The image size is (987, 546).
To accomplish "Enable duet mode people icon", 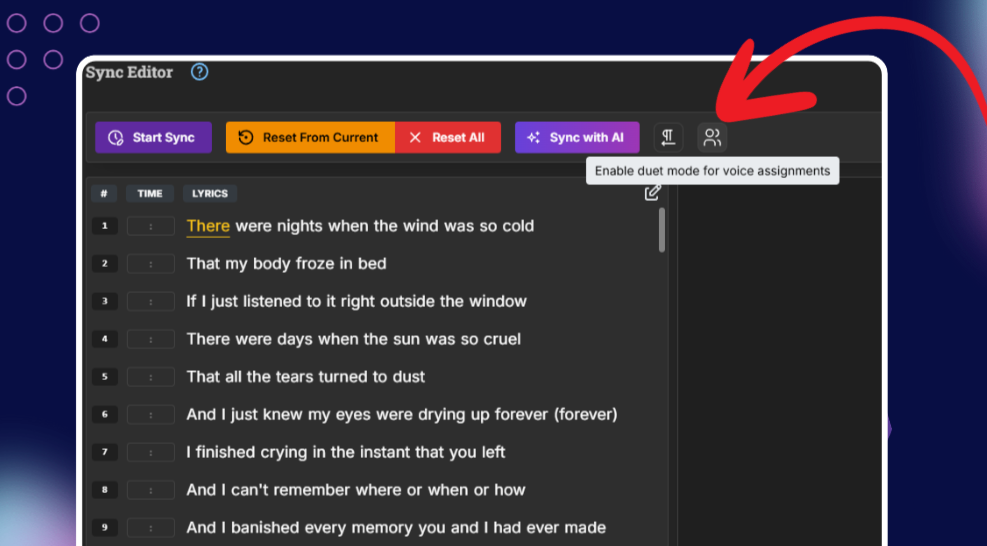I will 712,137.
